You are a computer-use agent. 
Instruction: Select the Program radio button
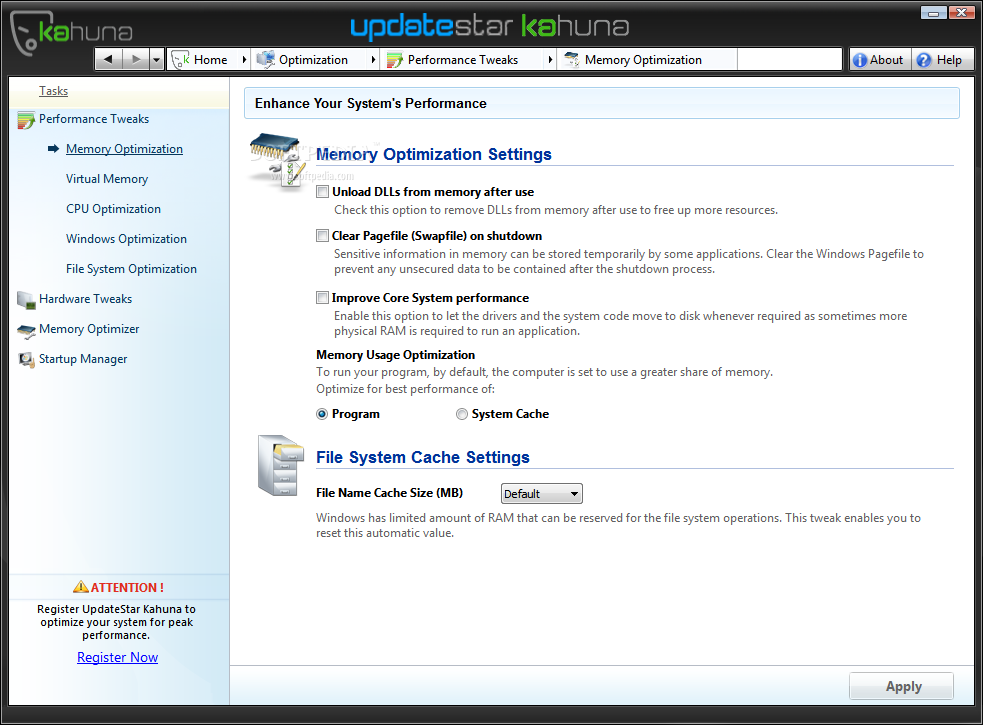click(x=322, y=414)
